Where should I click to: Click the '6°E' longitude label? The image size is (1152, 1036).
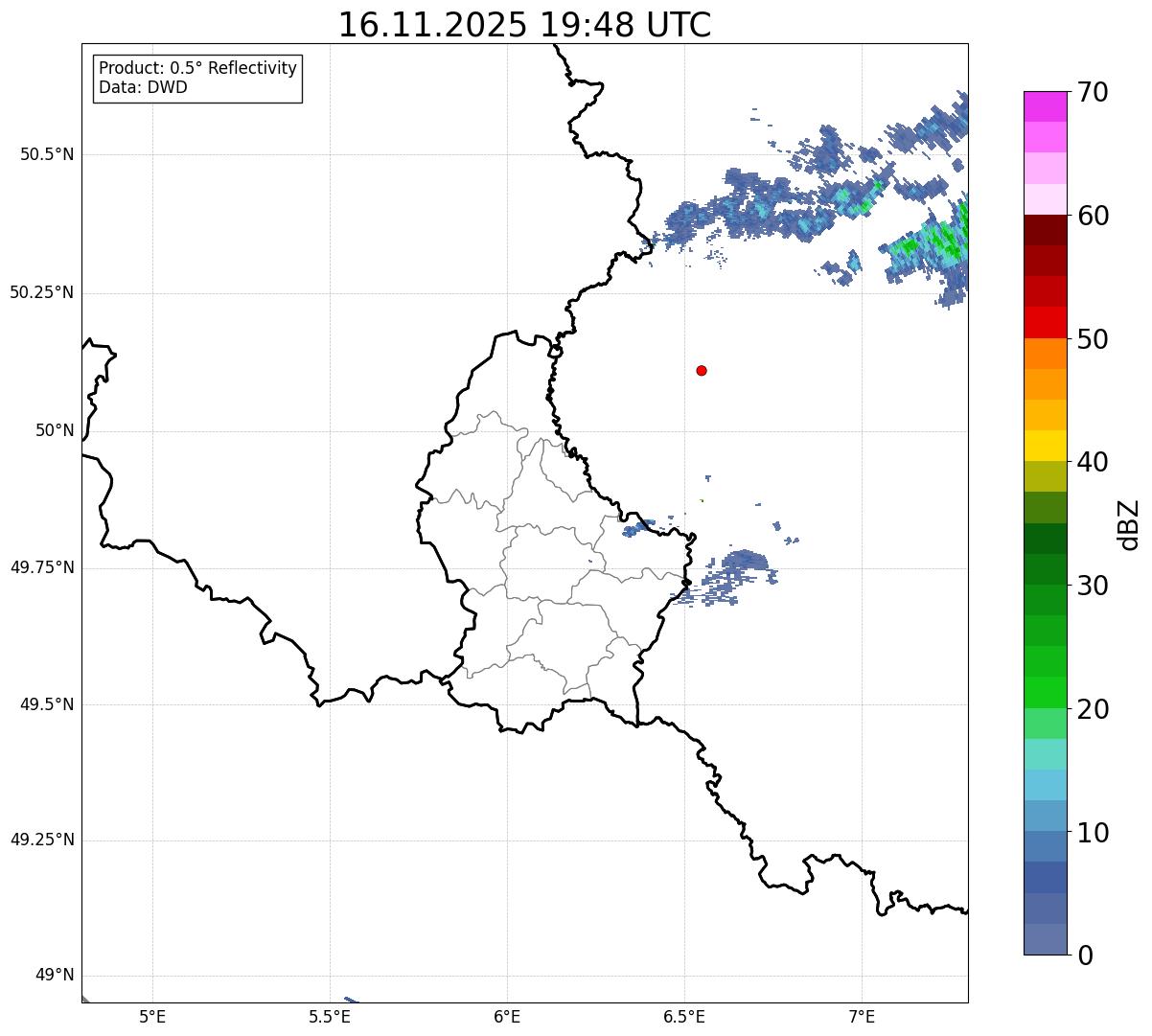507,1016
